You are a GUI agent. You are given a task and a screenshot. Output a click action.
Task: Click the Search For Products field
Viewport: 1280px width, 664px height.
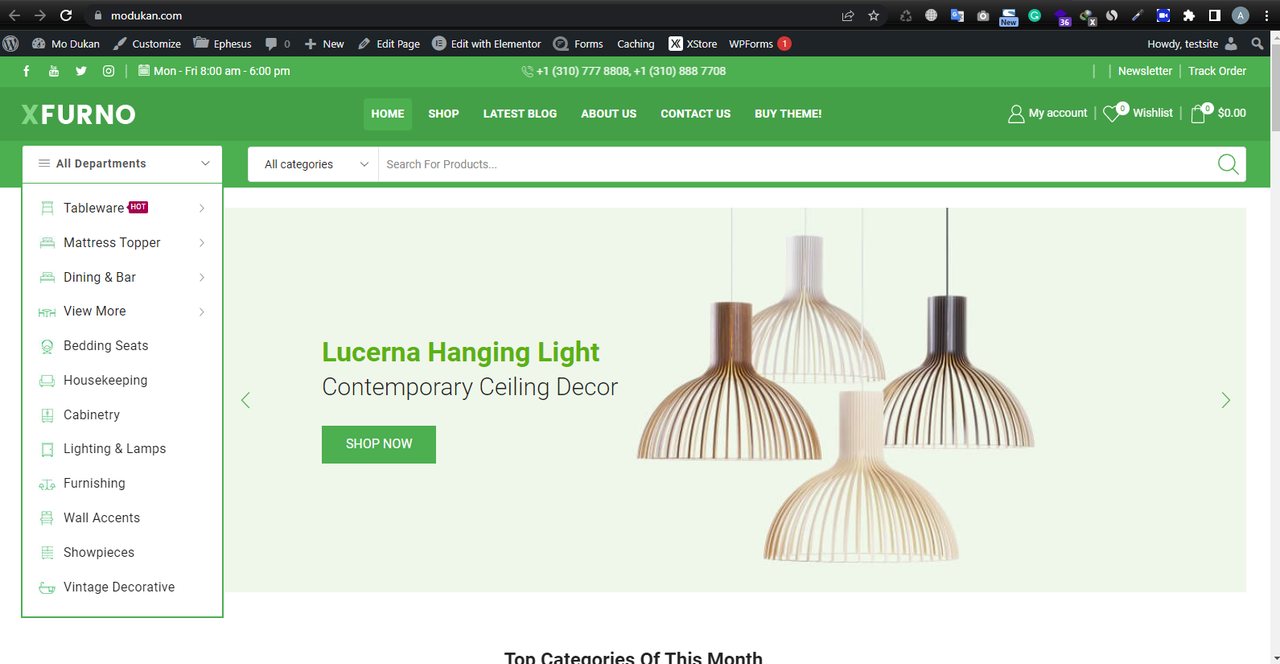(795, 164)
